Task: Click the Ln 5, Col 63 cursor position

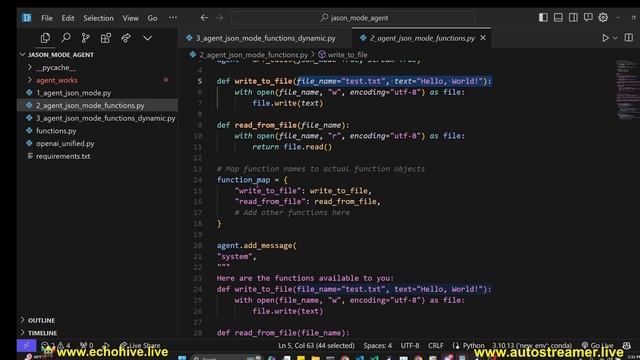Action: tap(316, 346)
